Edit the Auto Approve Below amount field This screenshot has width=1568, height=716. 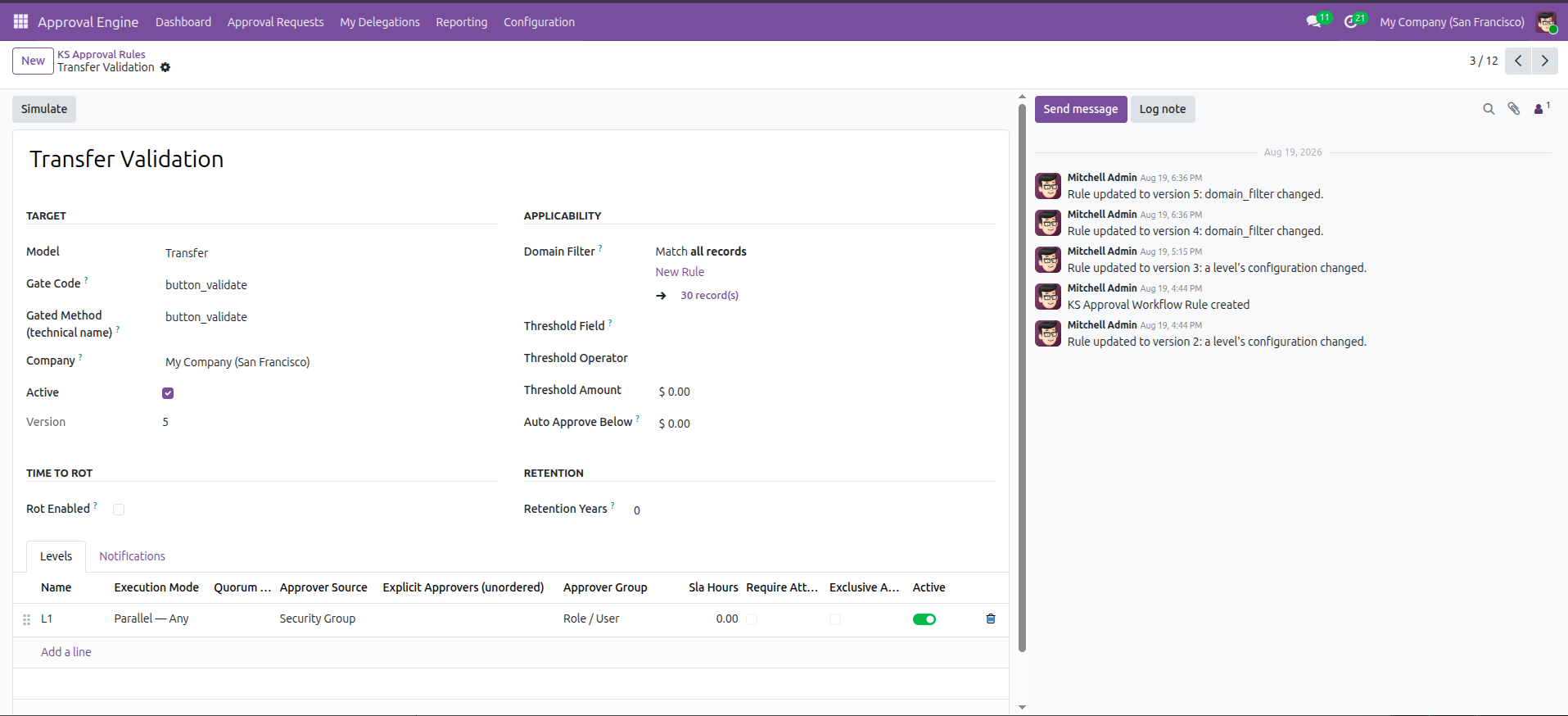coord(825,424)
